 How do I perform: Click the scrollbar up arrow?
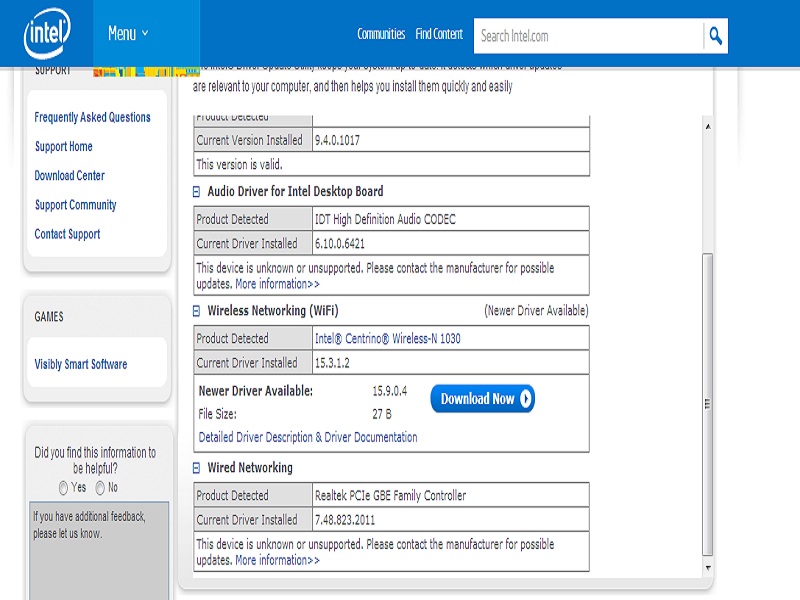pyautogui.click(x=708, y=127)
